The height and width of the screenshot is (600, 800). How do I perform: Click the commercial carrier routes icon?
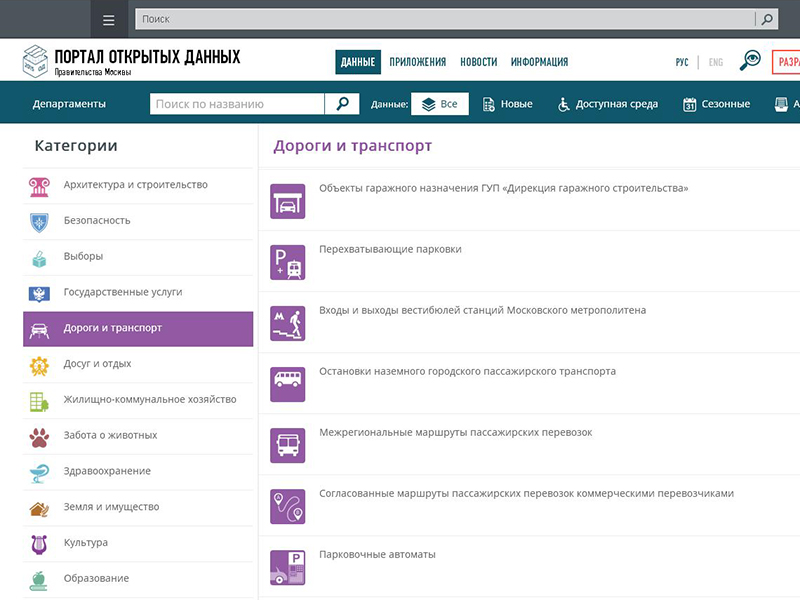(x=288, y=506)
